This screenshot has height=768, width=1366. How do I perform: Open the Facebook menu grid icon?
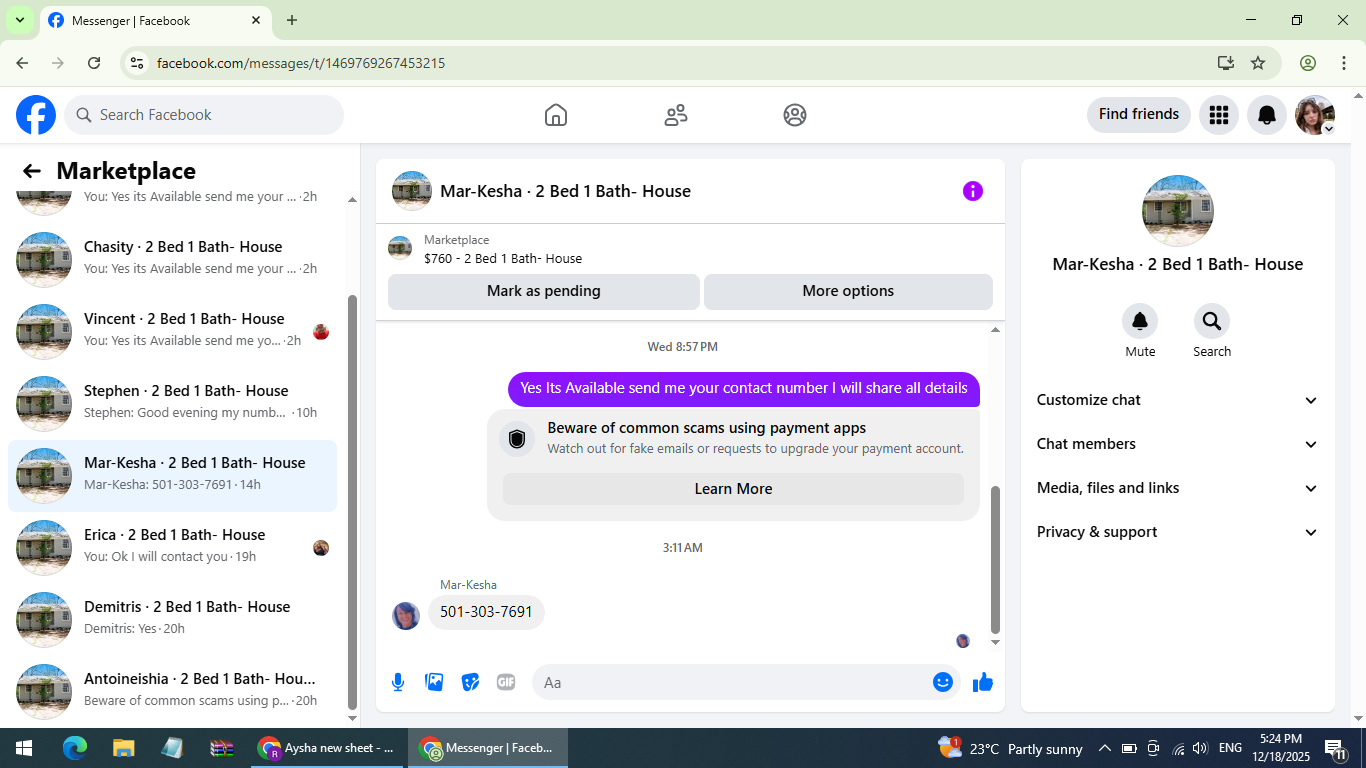(x=1218, y=115)
